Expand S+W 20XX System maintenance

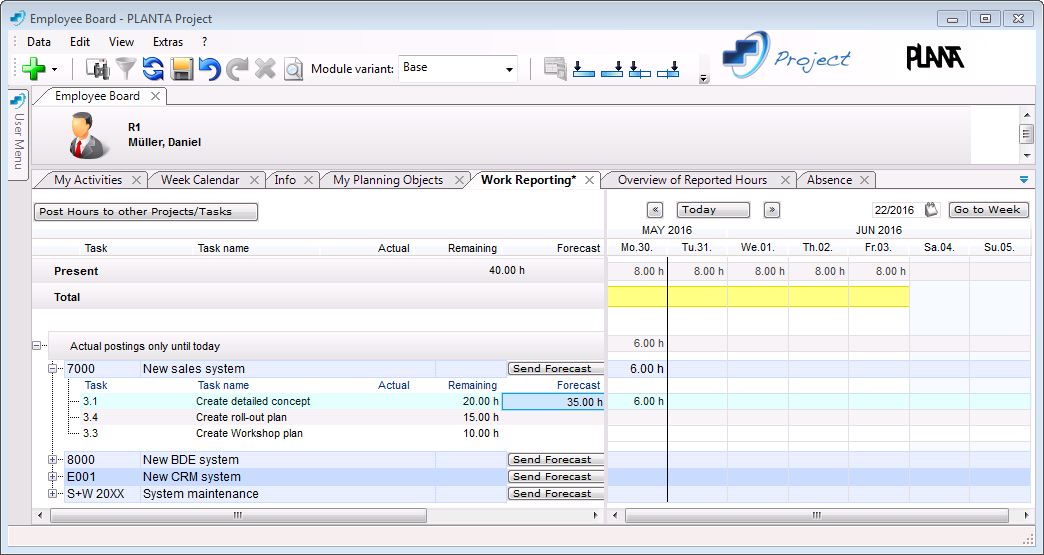(x=53, y=494)
